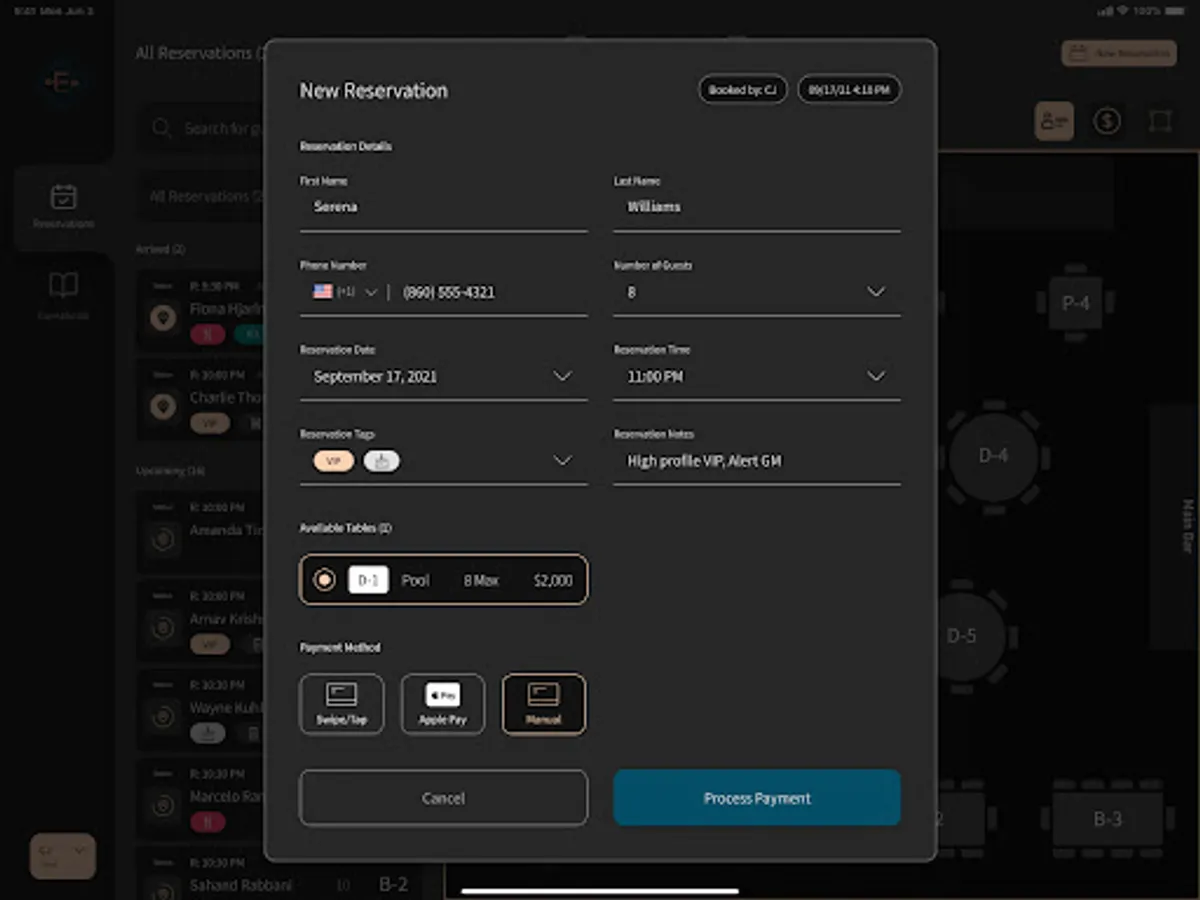Select the D-1 table radio button
Image resolution: width=1200 pixels, height=900 pixels.
pyautogui.click(x=324, y=580)
